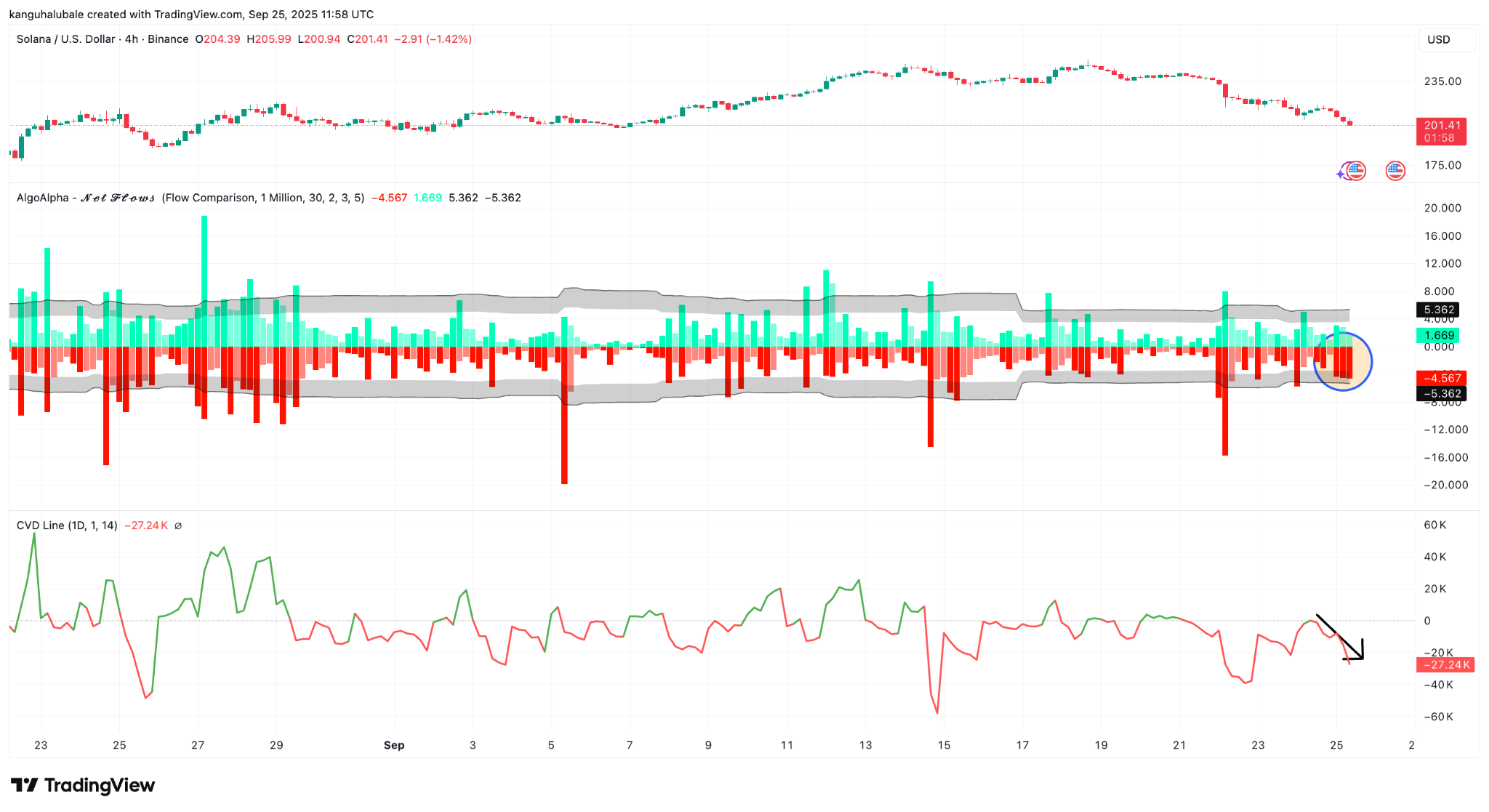Click the null symbol beside CVD Line value
This screenshot has width=1489, height=812.
178,526
